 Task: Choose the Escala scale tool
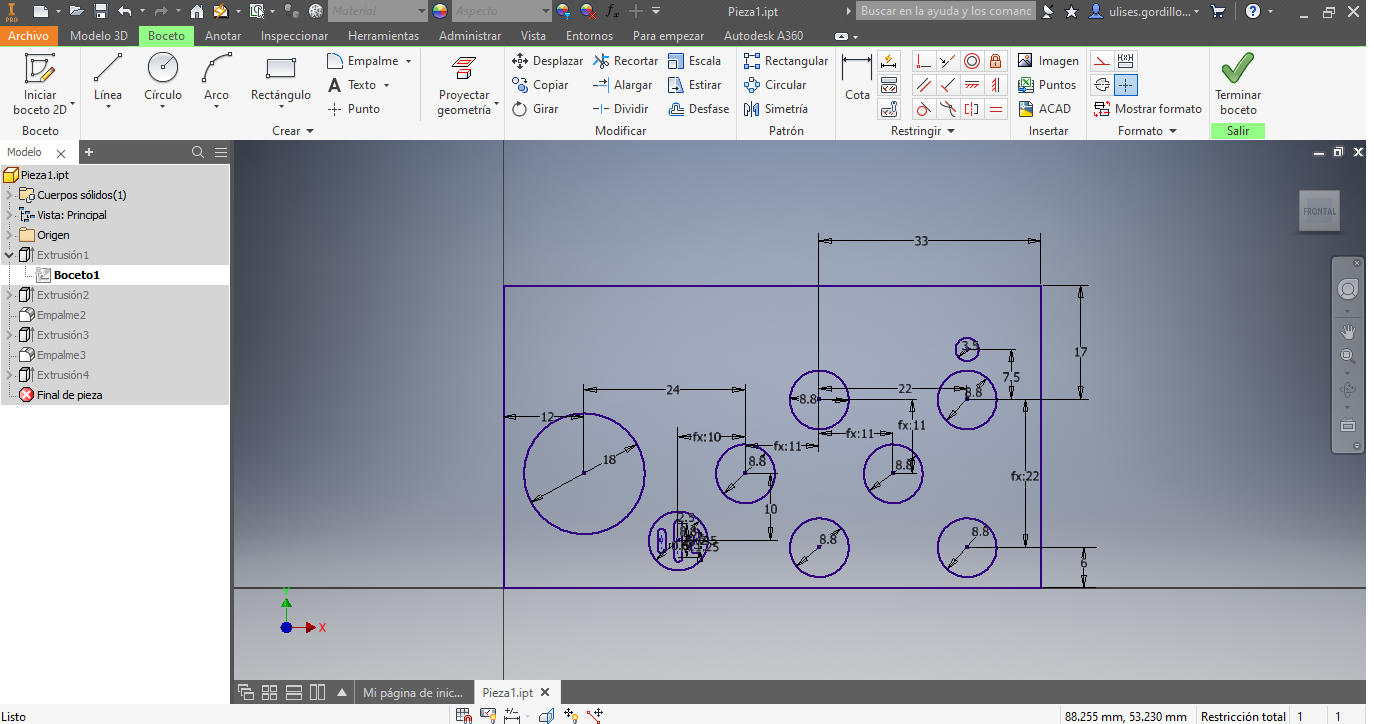click(694, 61)
